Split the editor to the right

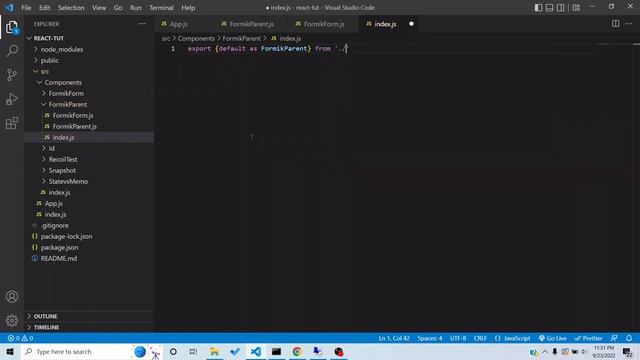pos(616,24)
